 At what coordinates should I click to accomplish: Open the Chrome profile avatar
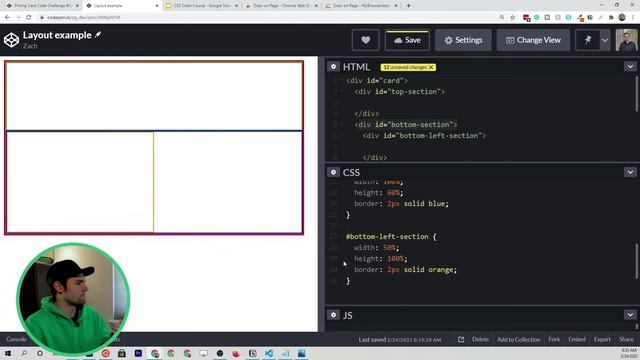[622, 18]
